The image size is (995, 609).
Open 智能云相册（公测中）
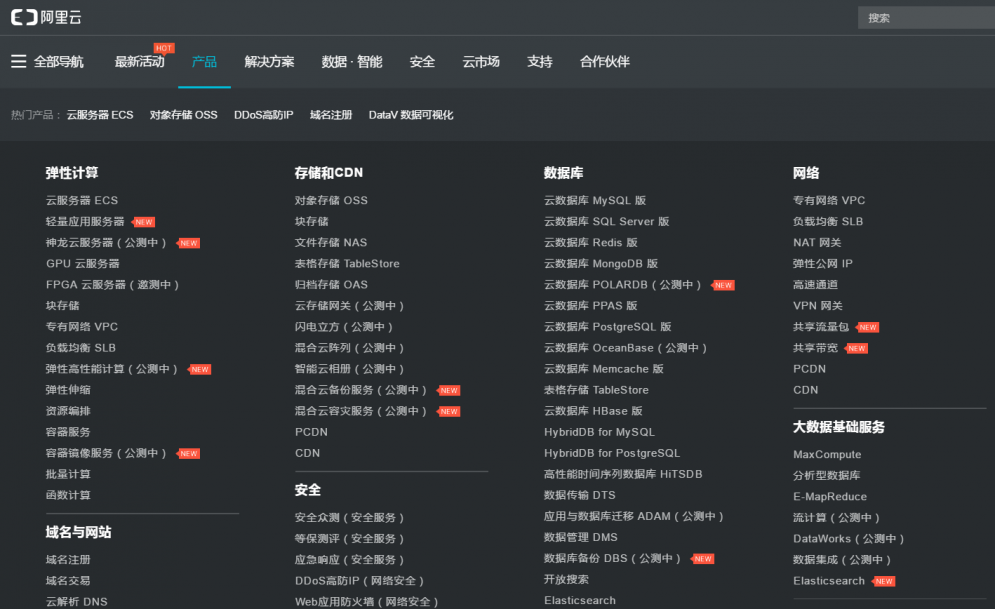(350, 369)
